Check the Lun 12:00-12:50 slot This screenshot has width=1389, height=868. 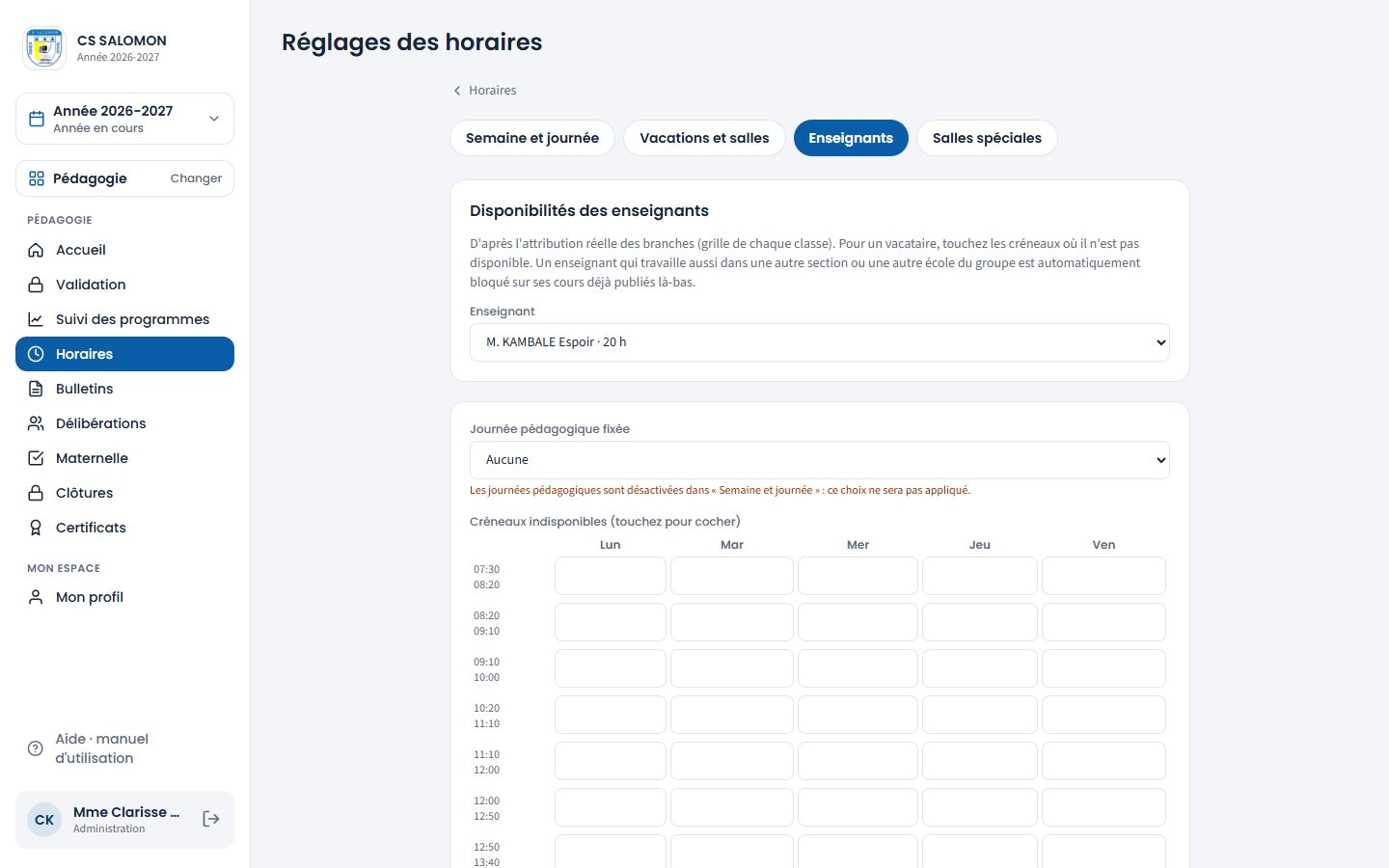(611, 807)
